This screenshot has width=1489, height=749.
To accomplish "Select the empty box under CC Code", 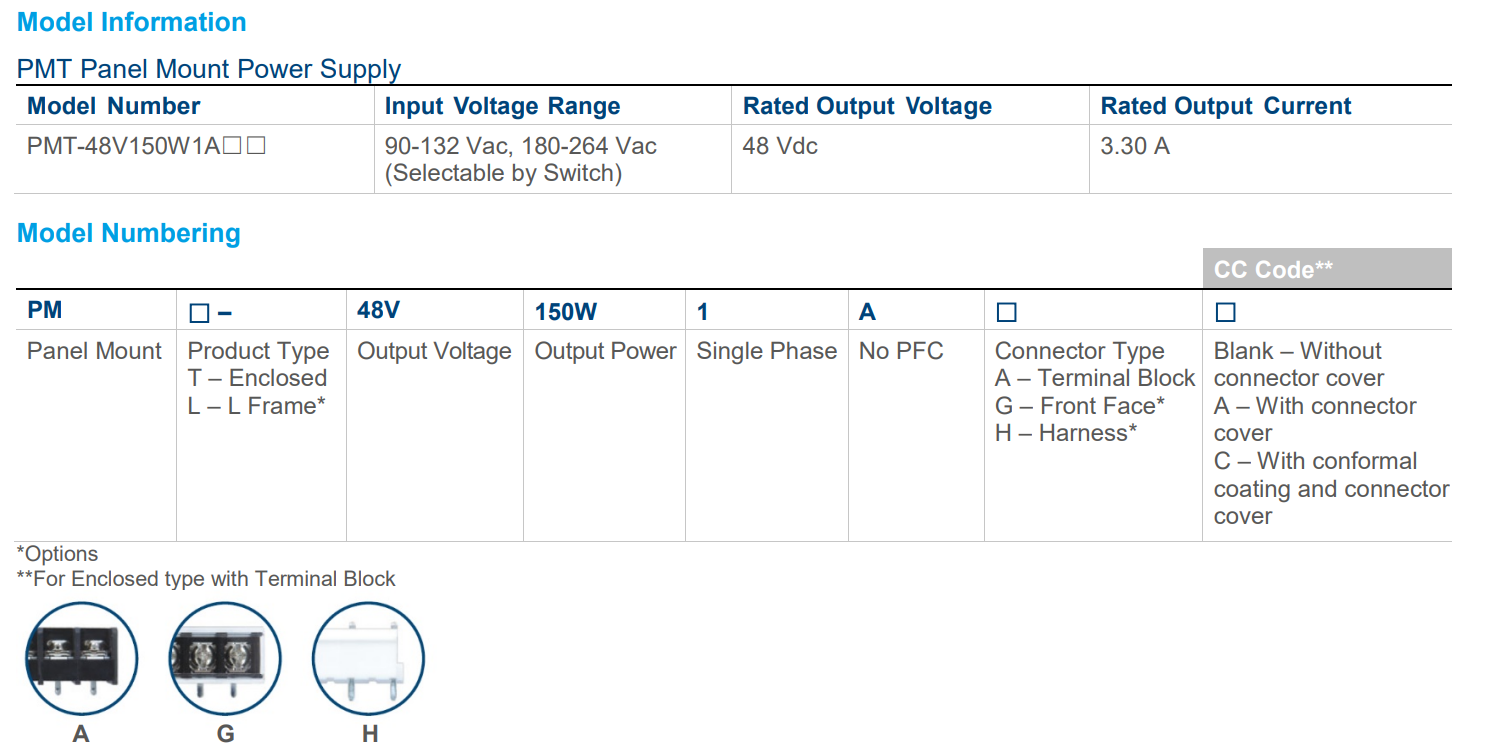I will (1225, 313).
